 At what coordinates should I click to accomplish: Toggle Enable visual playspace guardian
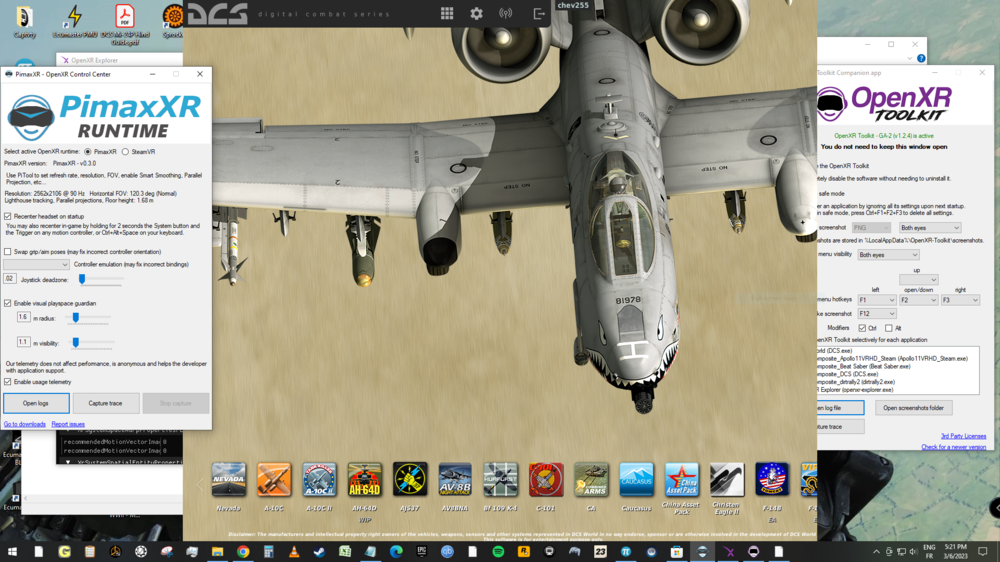pyautogui.click(x=8, y=304)
